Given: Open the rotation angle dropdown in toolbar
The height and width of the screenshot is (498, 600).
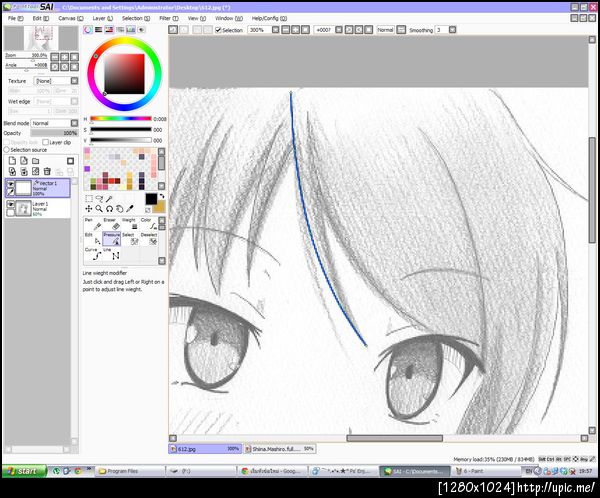Looking at the screenshot, I should coord(339,29).
